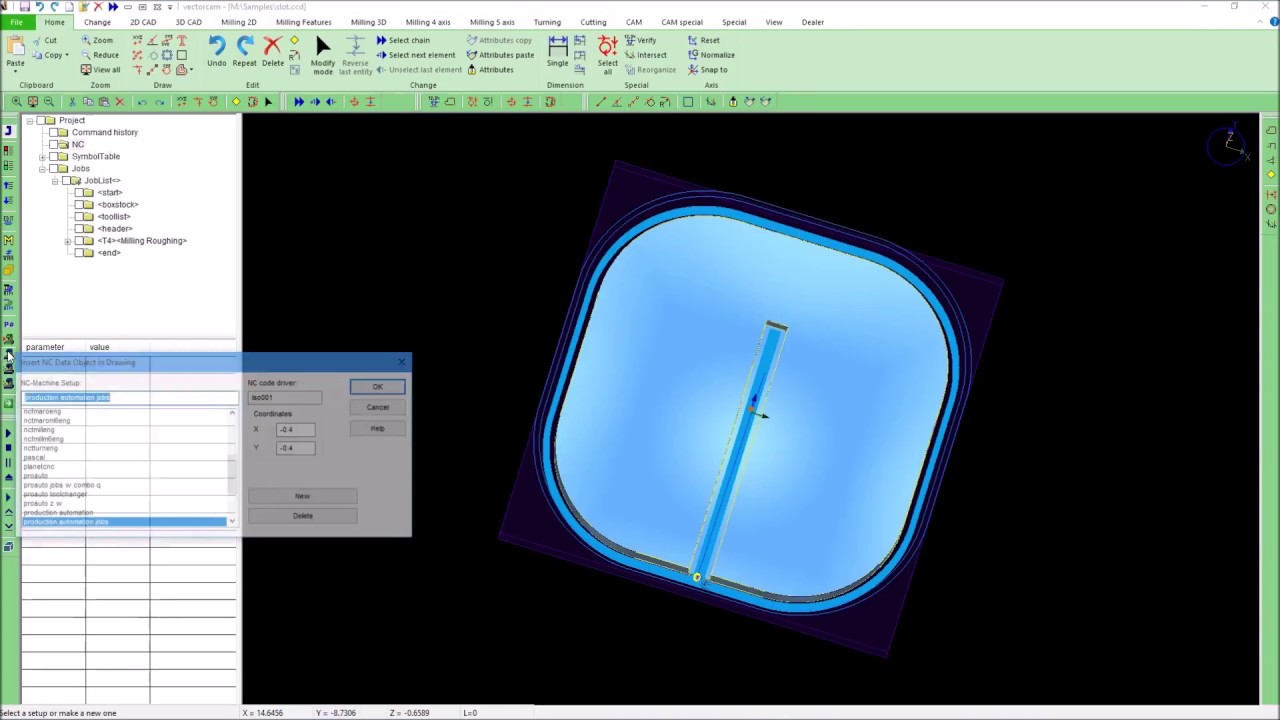Click the Cut tool in ribbon
This screenshot has width=1280, height=720.
[43, 40]
